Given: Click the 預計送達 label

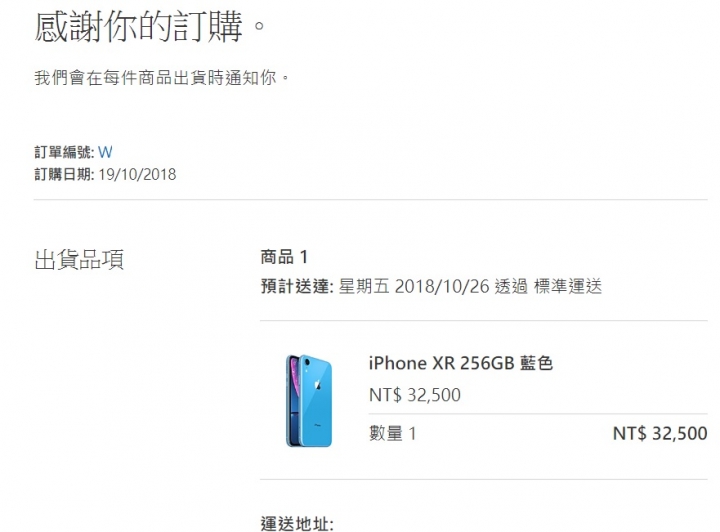Looking at the screenshot, I should (x=297, y=286).
